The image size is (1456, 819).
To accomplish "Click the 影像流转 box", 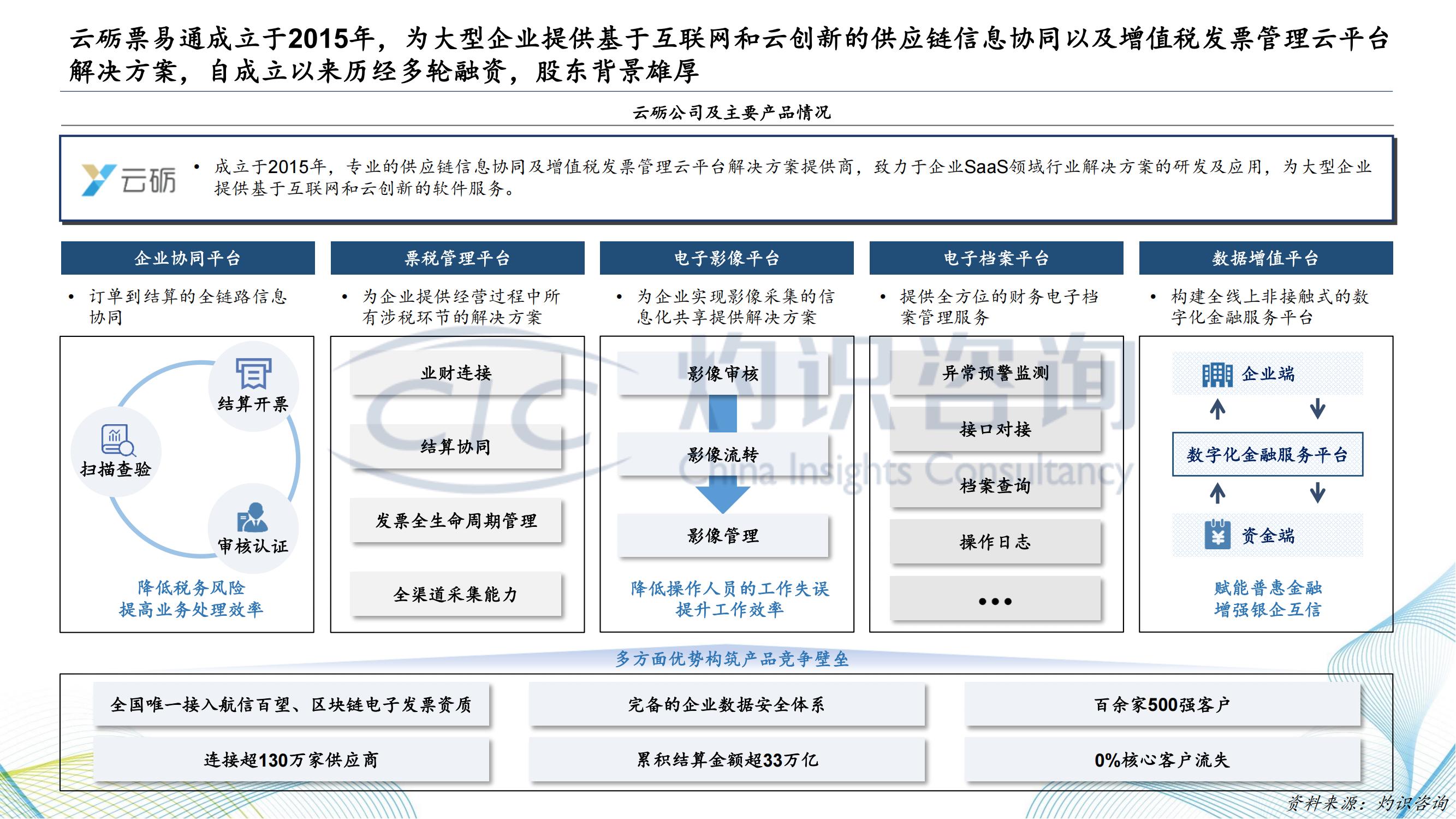I will point(723,454).
